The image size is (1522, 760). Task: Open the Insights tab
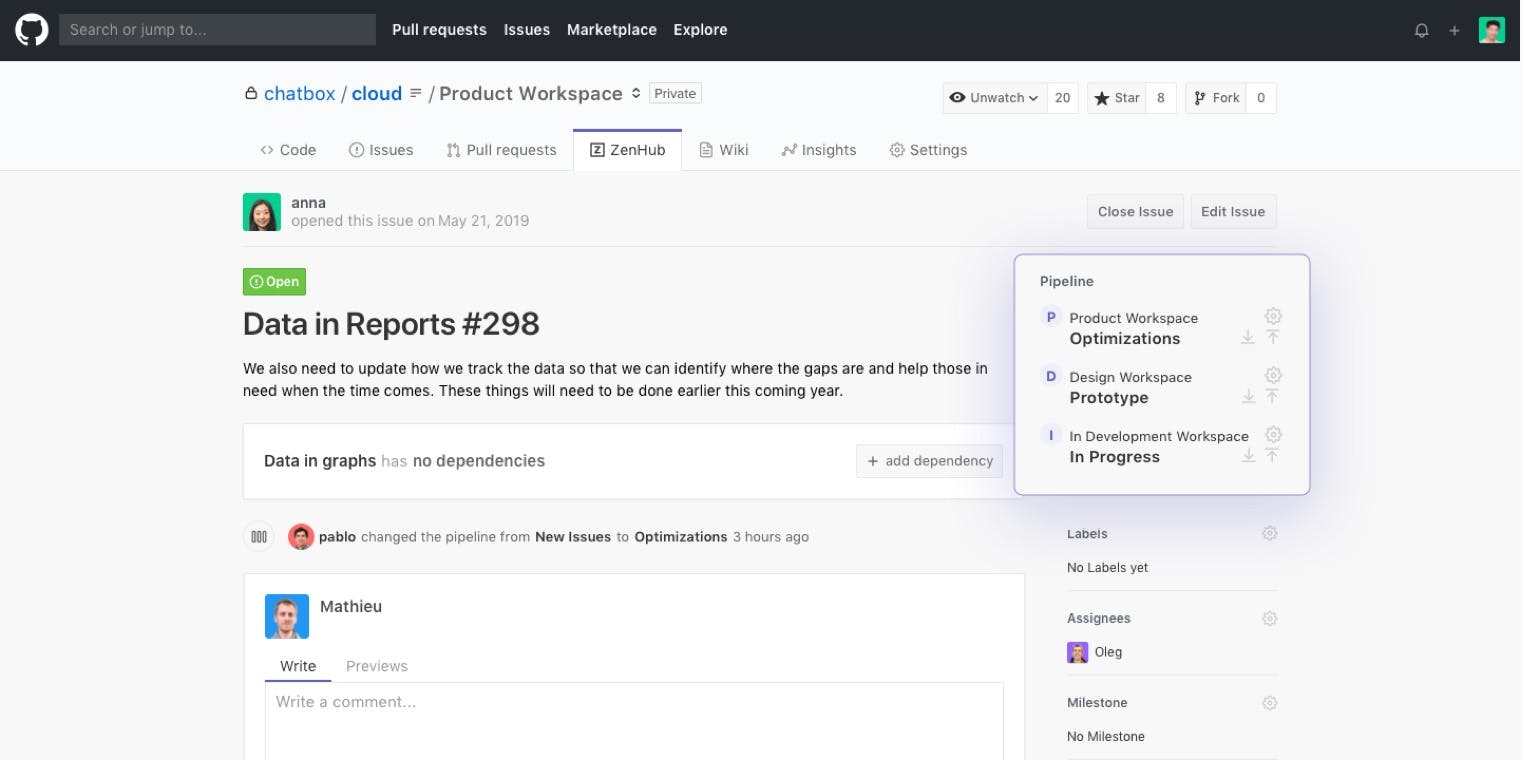click(819, 150)
